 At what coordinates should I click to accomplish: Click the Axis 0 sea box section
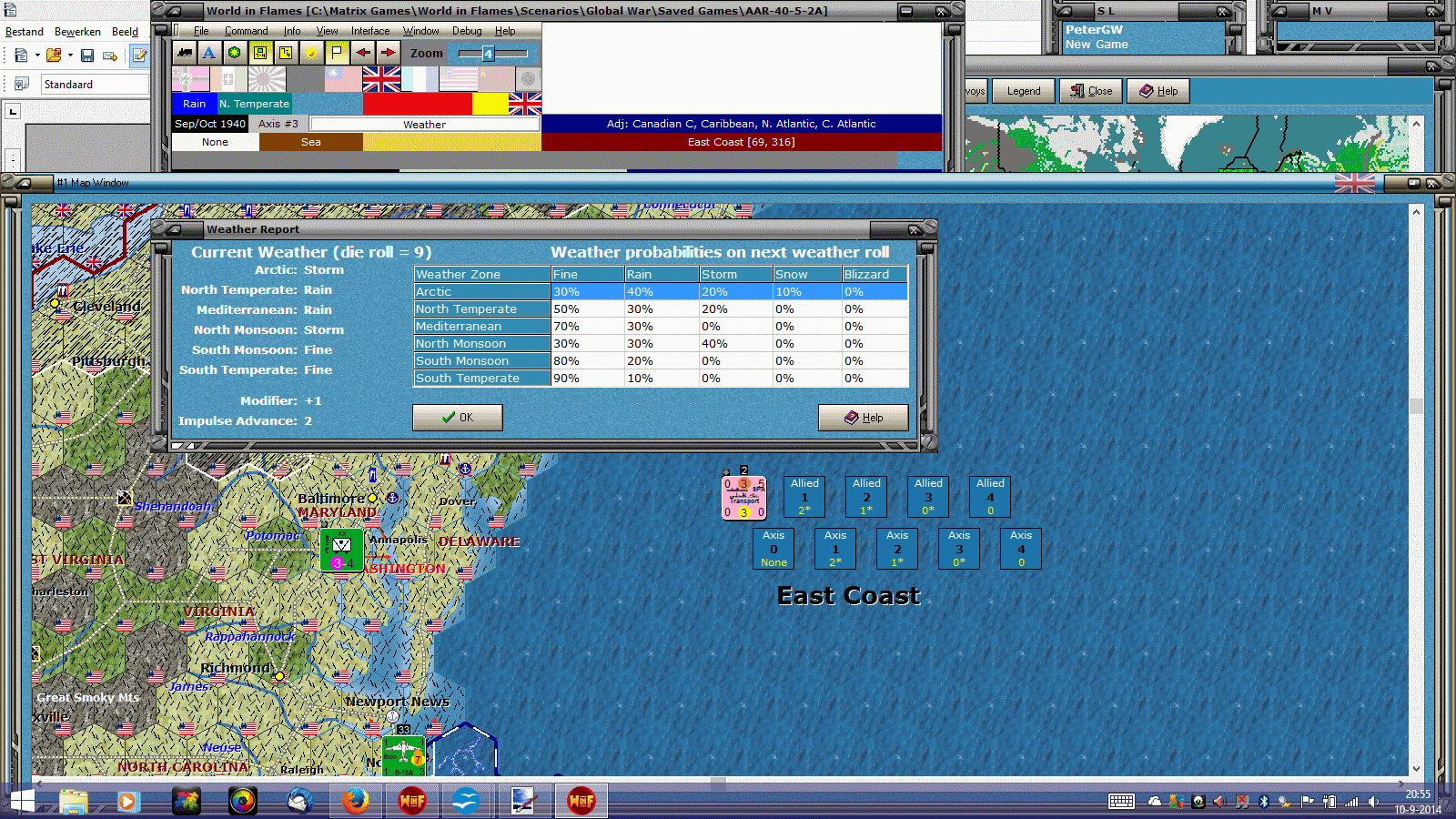pos(773,549)
